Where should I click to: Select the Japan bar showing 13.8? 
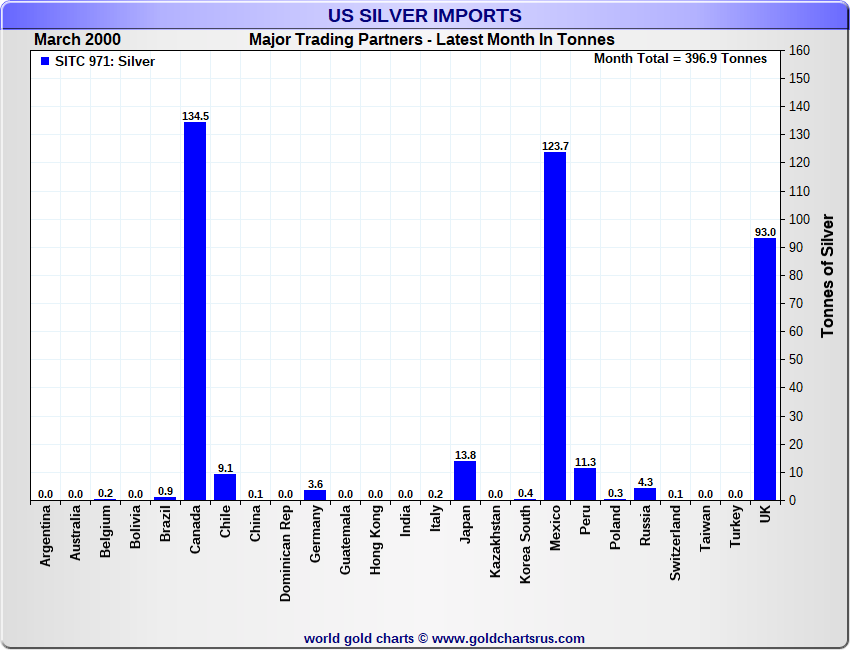click(465, 480)
